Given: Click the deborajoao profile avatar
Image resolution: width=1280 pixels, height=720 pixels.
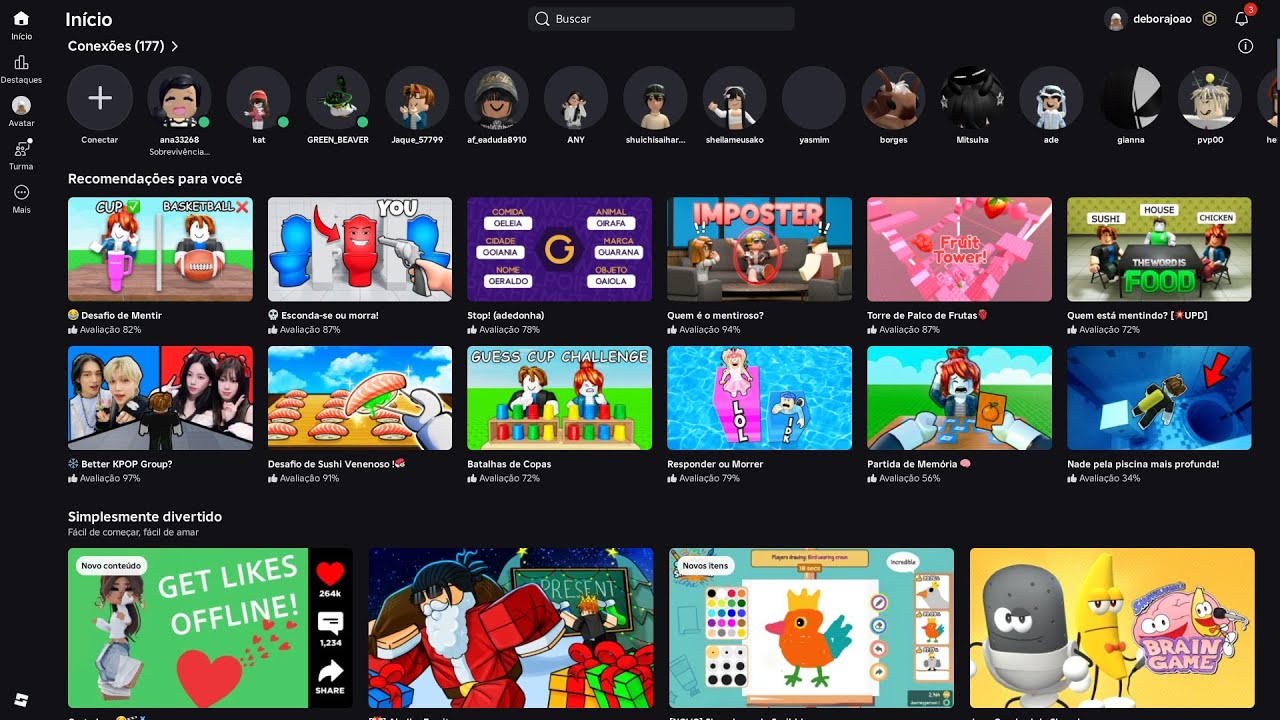Looking at the screenshot, I should click(1116, 19).
